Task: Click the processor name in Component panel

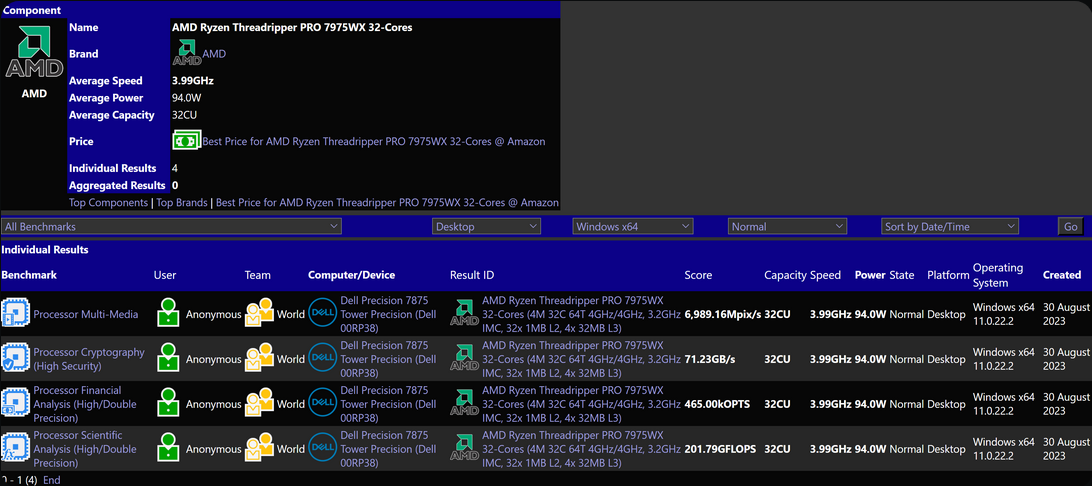Action: click(x=292, y=28)
